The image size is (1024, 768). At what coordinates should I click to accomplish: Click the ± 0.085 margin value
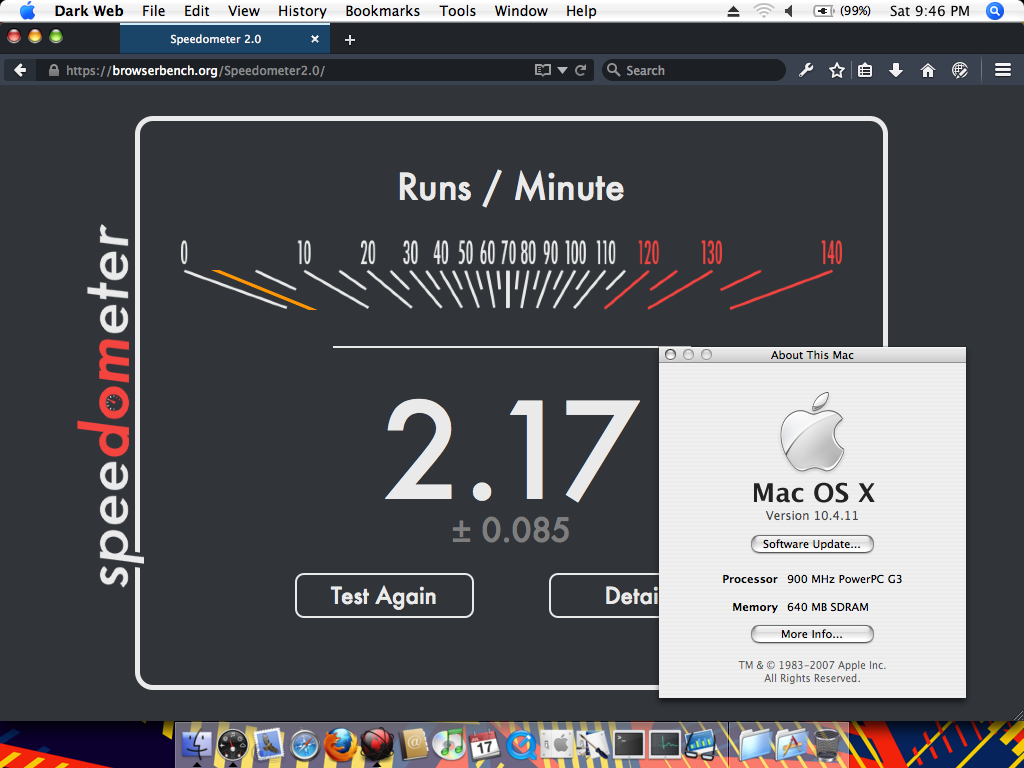click(x=511, y=530)
